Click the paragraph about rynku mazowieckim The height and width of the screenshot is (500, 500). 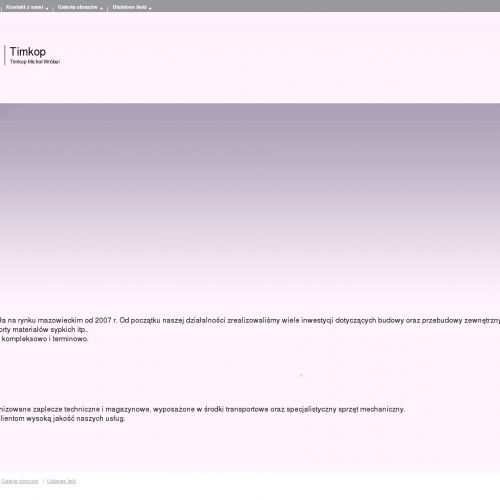tap(250, 320)
